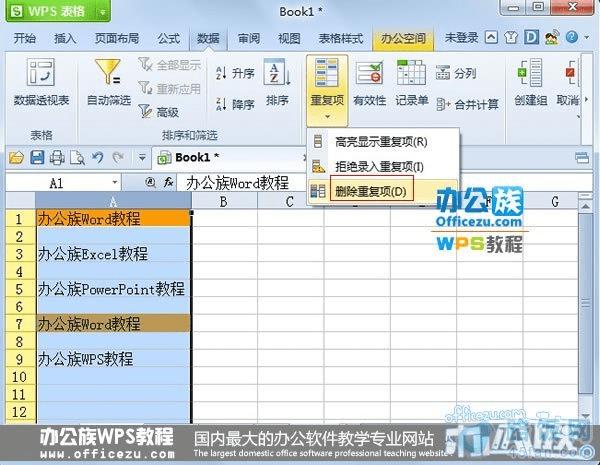
Task: Click the blue help question mark icon
Action: (x=572, y=37)
